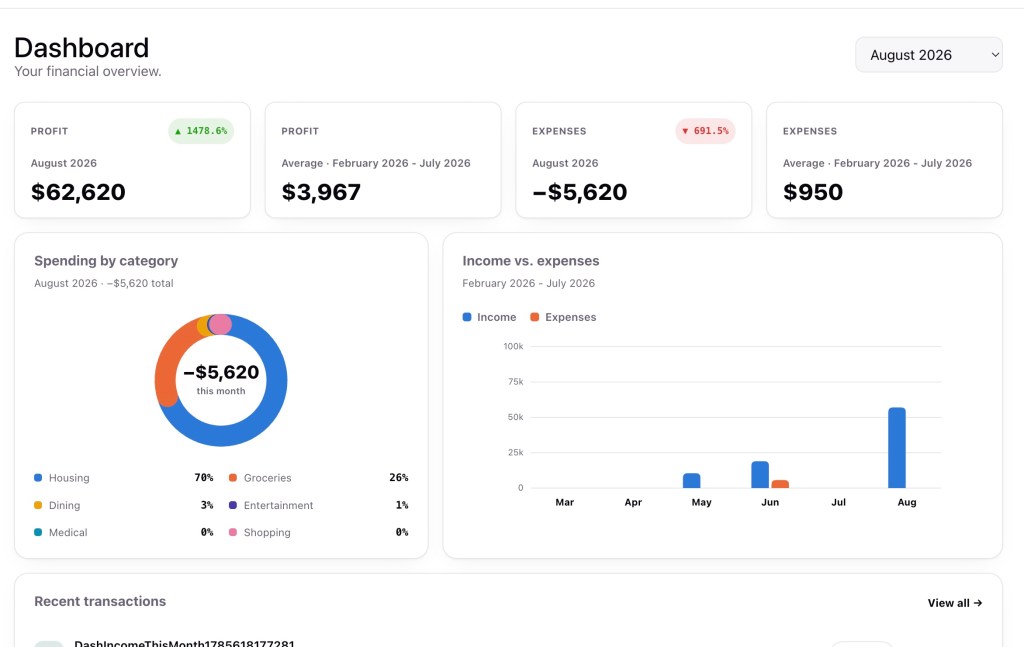Viewport: 1024px width, 647px height.
Task: Select the −$5,620 expenses card value
Action: tap(580, 192)
